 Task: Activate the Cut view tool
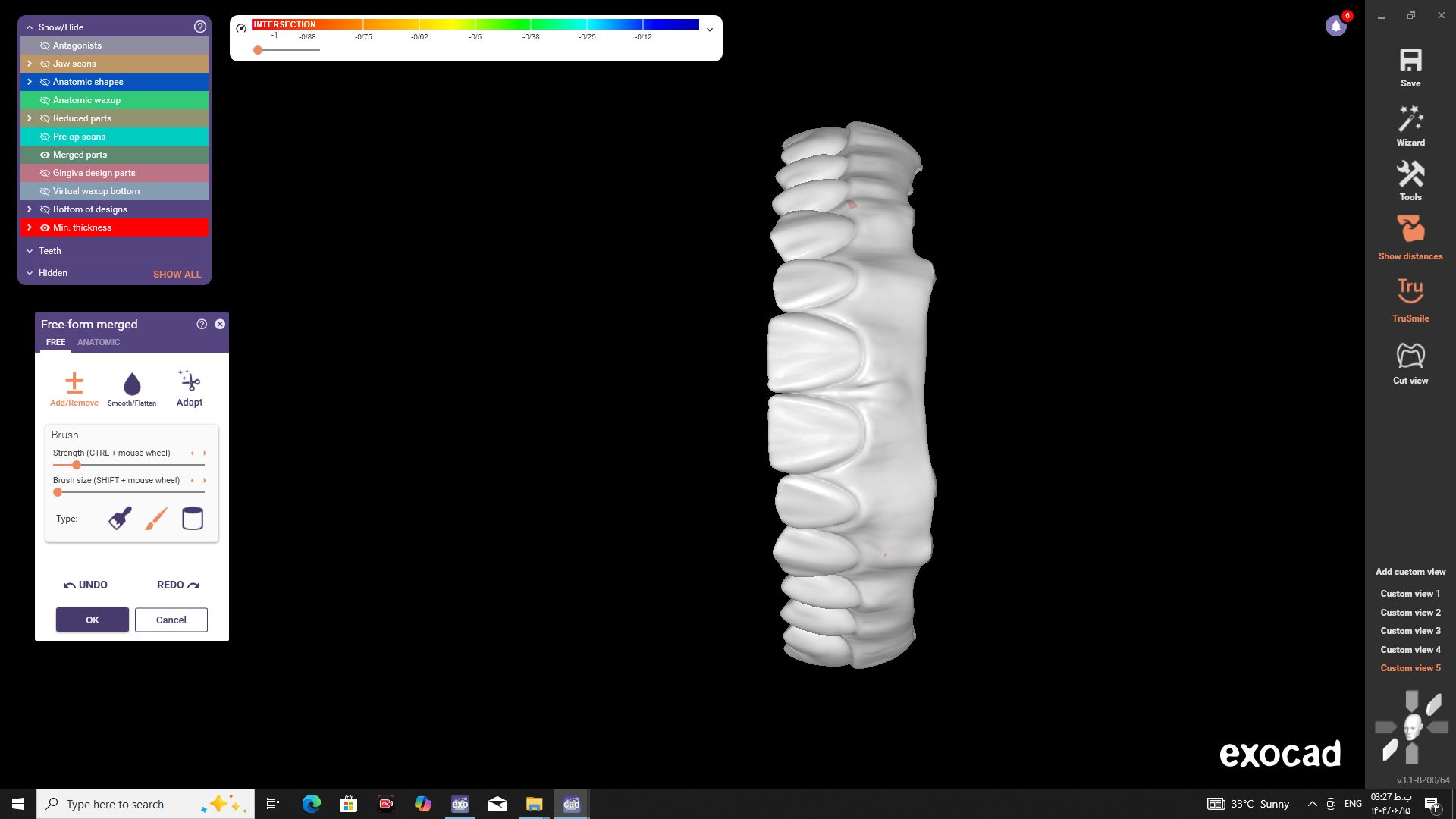(1410, 356)
